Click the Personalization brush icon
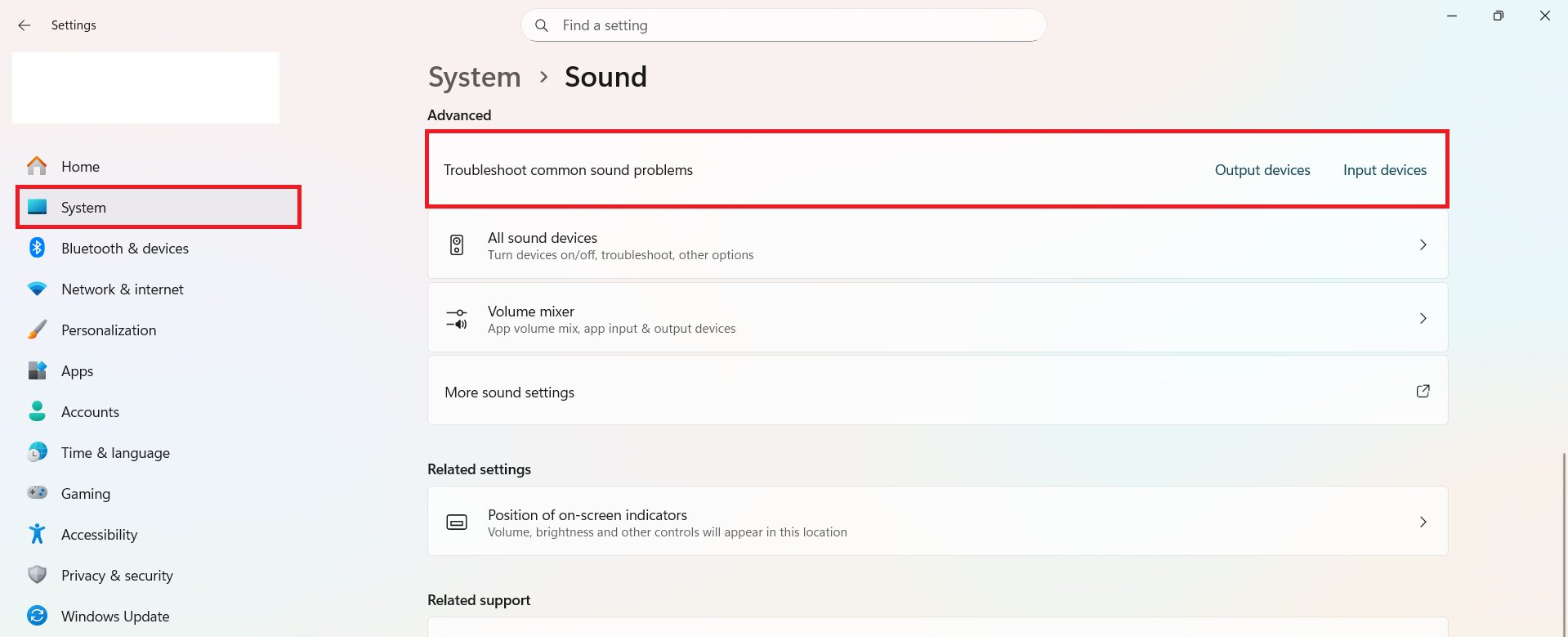The height and width of the screenshot is (637, 1568). coord(36,330)
